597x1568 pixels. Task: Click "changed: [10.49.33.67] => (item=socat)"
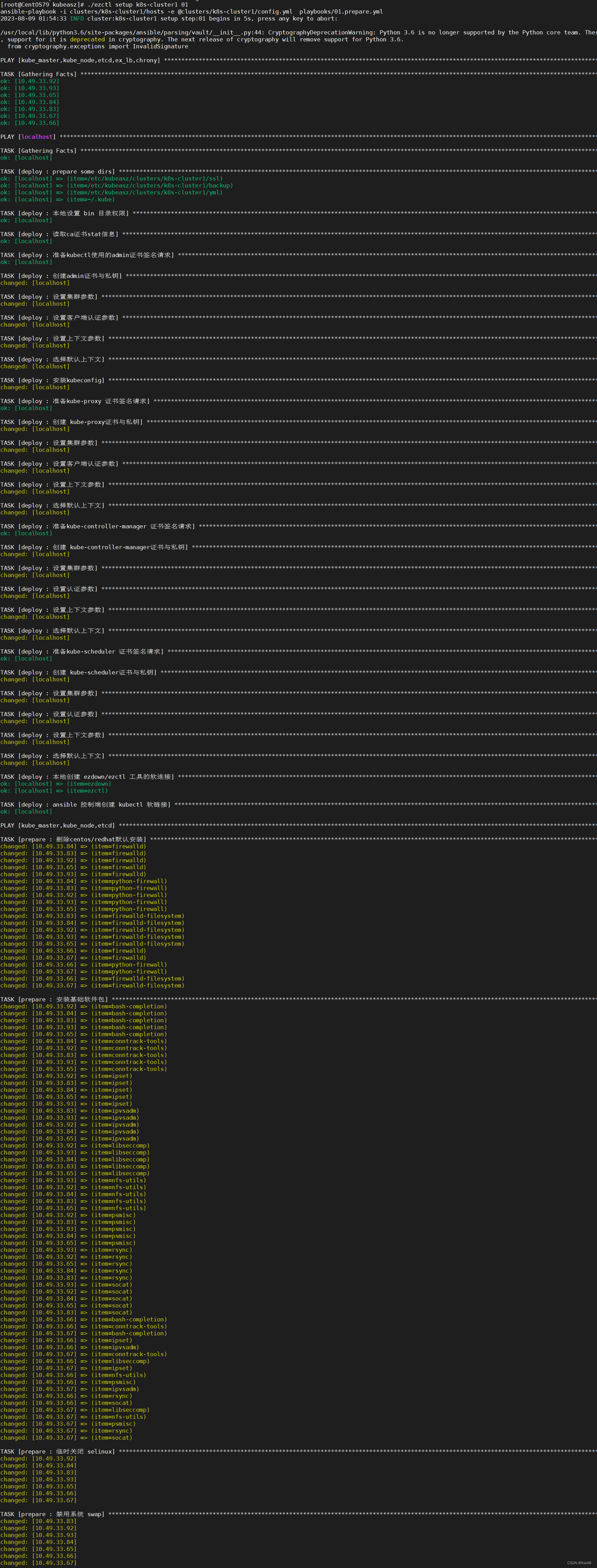point(66,1438)
